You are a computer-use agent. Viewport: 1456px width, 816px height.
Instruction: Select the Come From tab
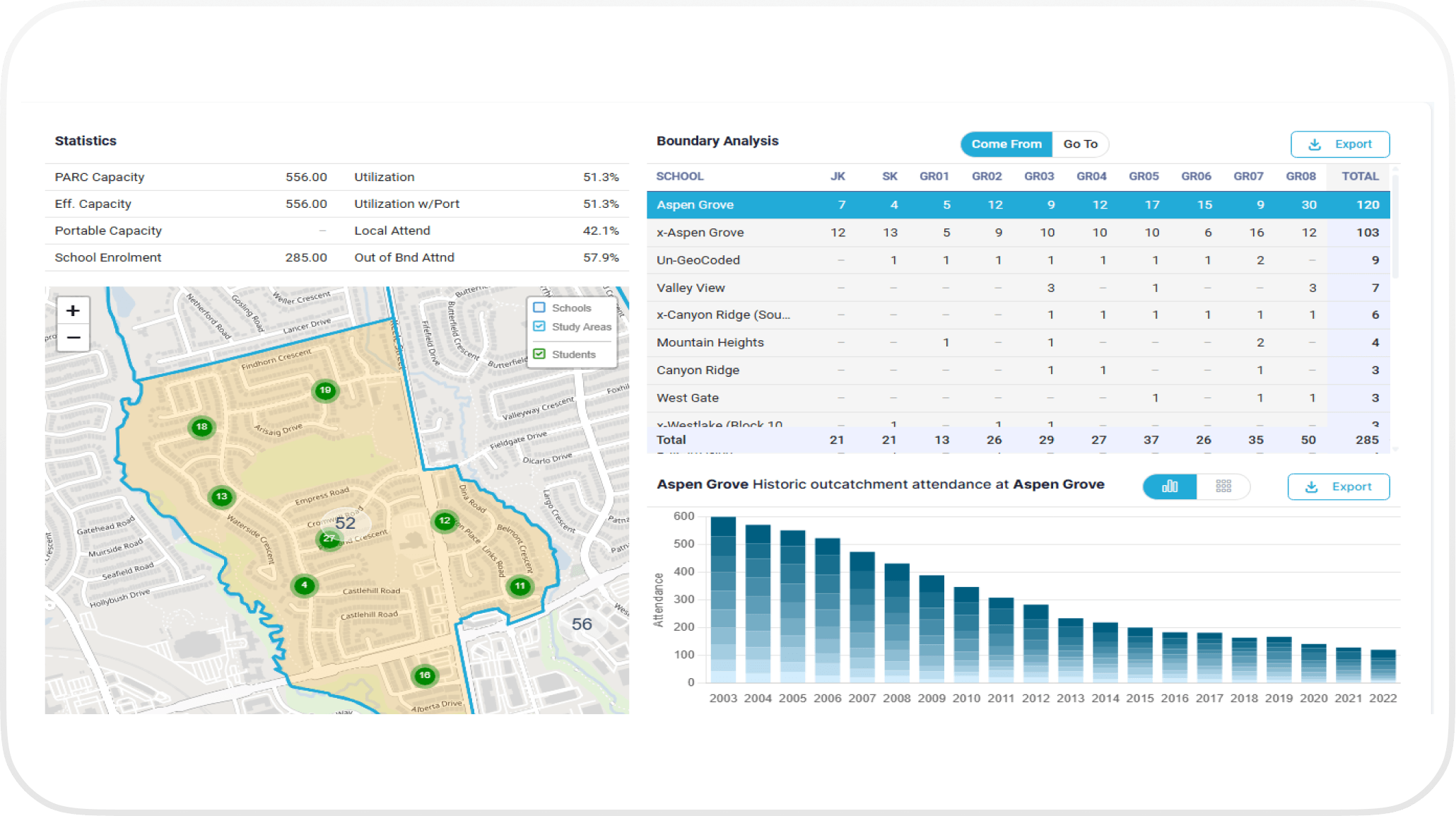click(1006, 144)
